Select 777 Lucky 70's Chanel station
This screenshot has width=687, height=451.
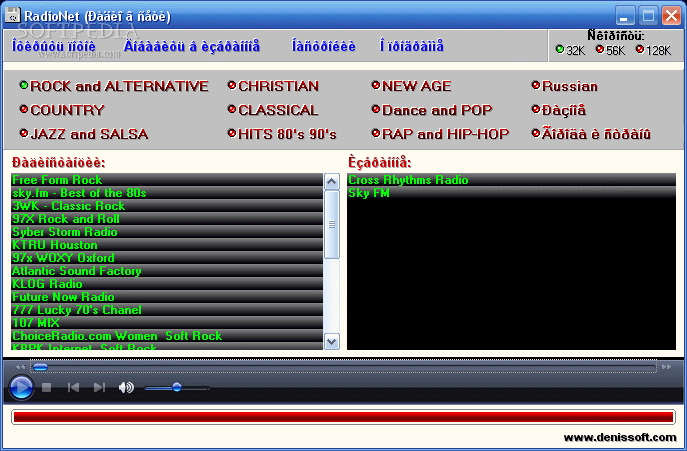[x=167, y=310]
